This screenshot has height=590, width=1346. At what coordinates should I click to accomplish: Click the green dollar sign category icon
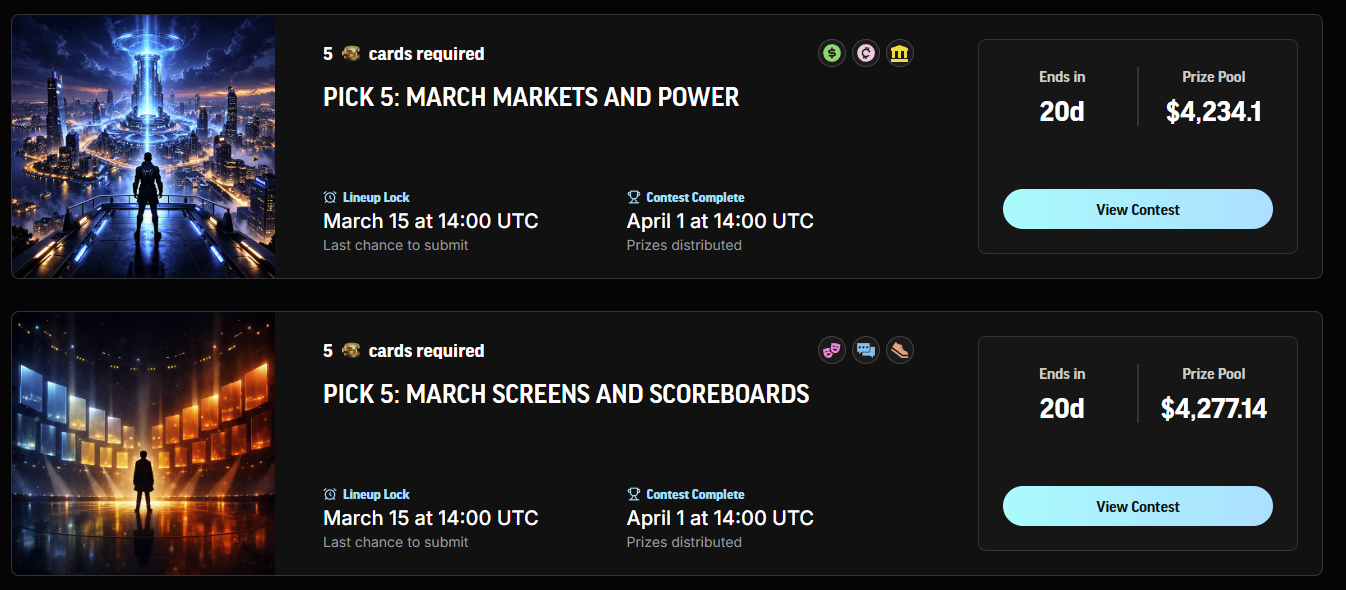832,53
